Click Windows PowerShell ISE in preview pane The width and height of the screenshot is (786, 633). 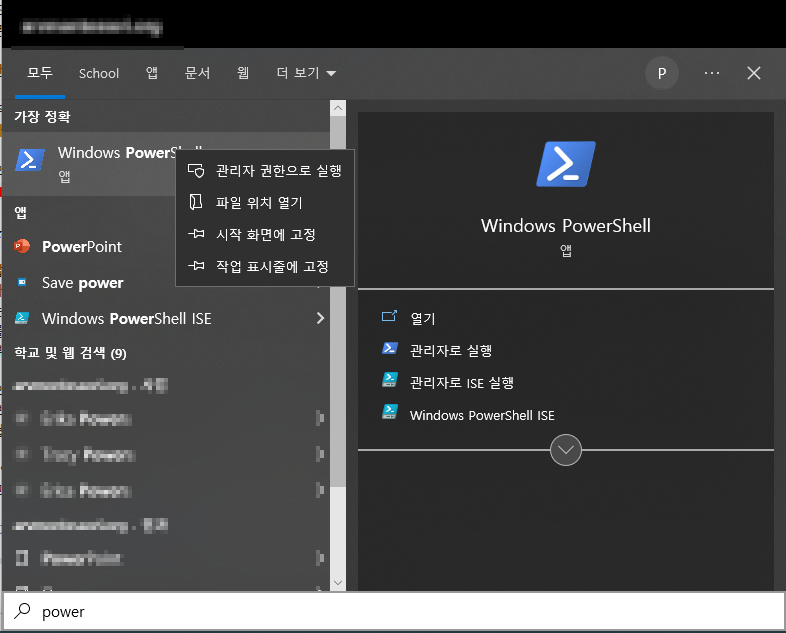click(482, 415)
